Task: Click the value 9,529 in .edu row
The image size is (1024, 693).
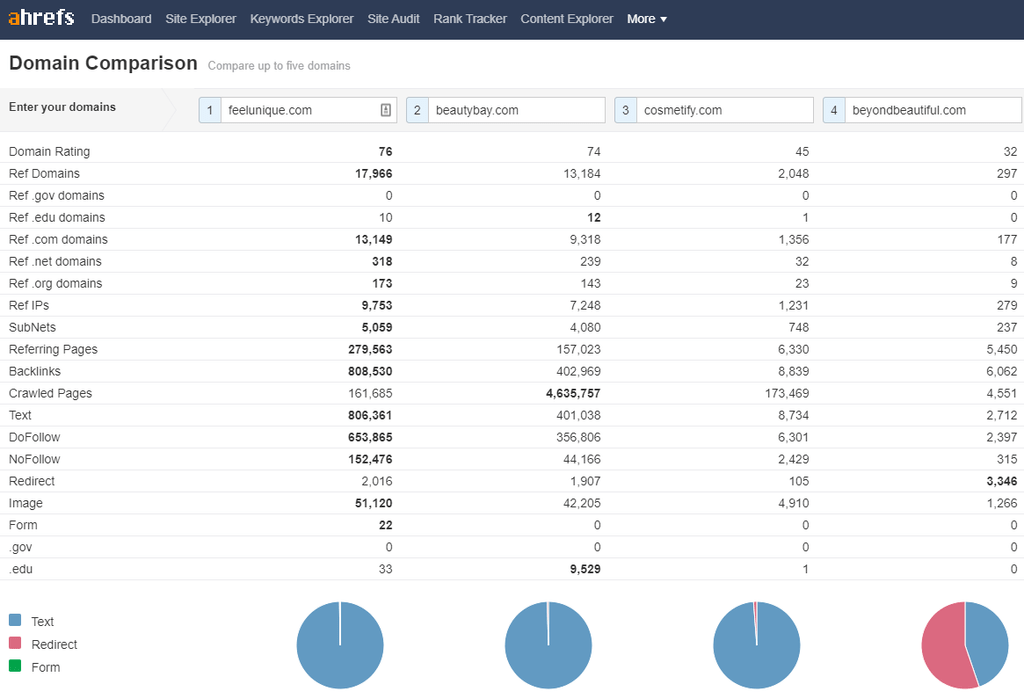Action: pyautogui.click(x=585, y=569)
